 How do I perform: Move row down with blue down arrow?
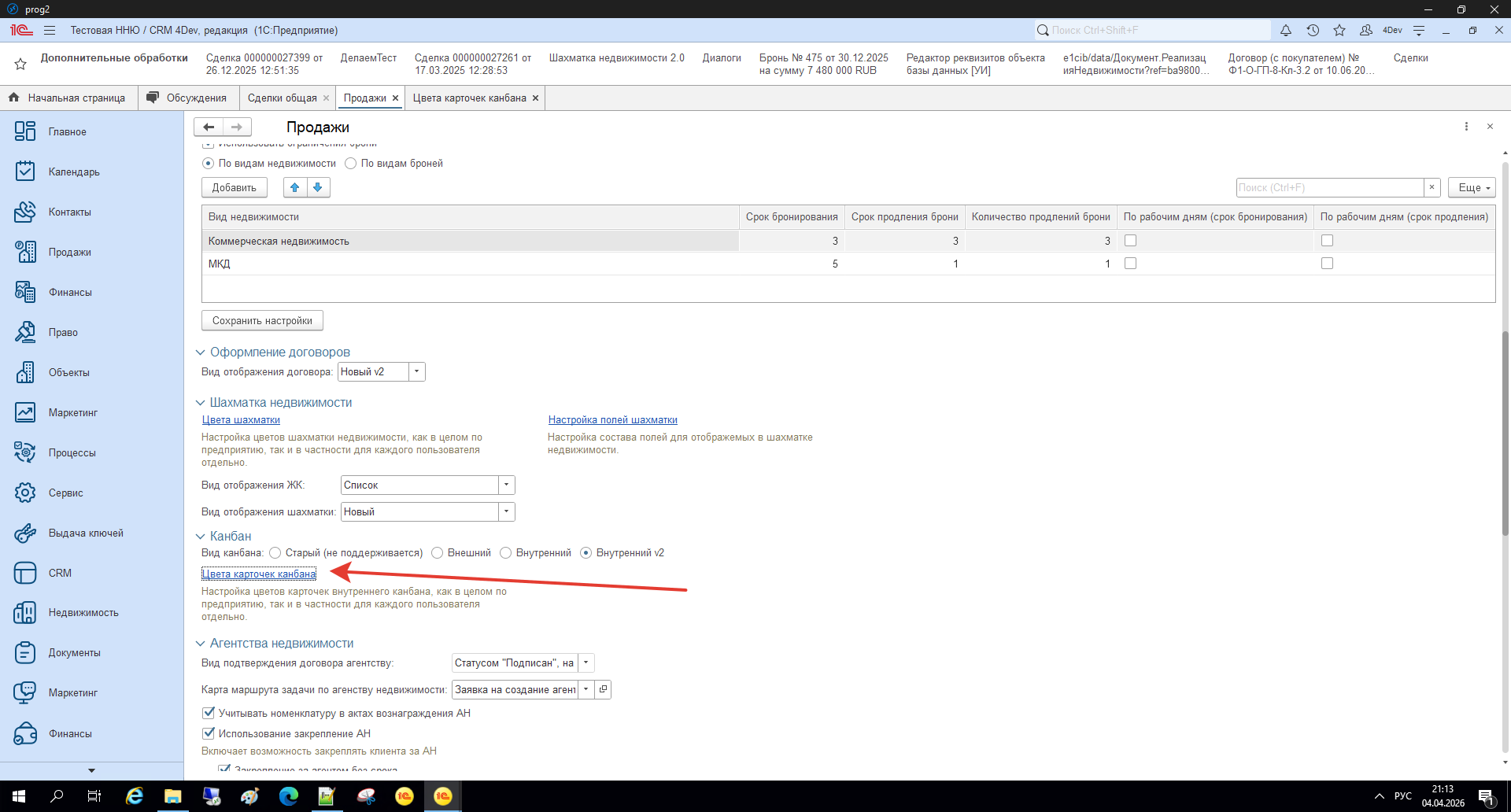click(x=318, y=187)
